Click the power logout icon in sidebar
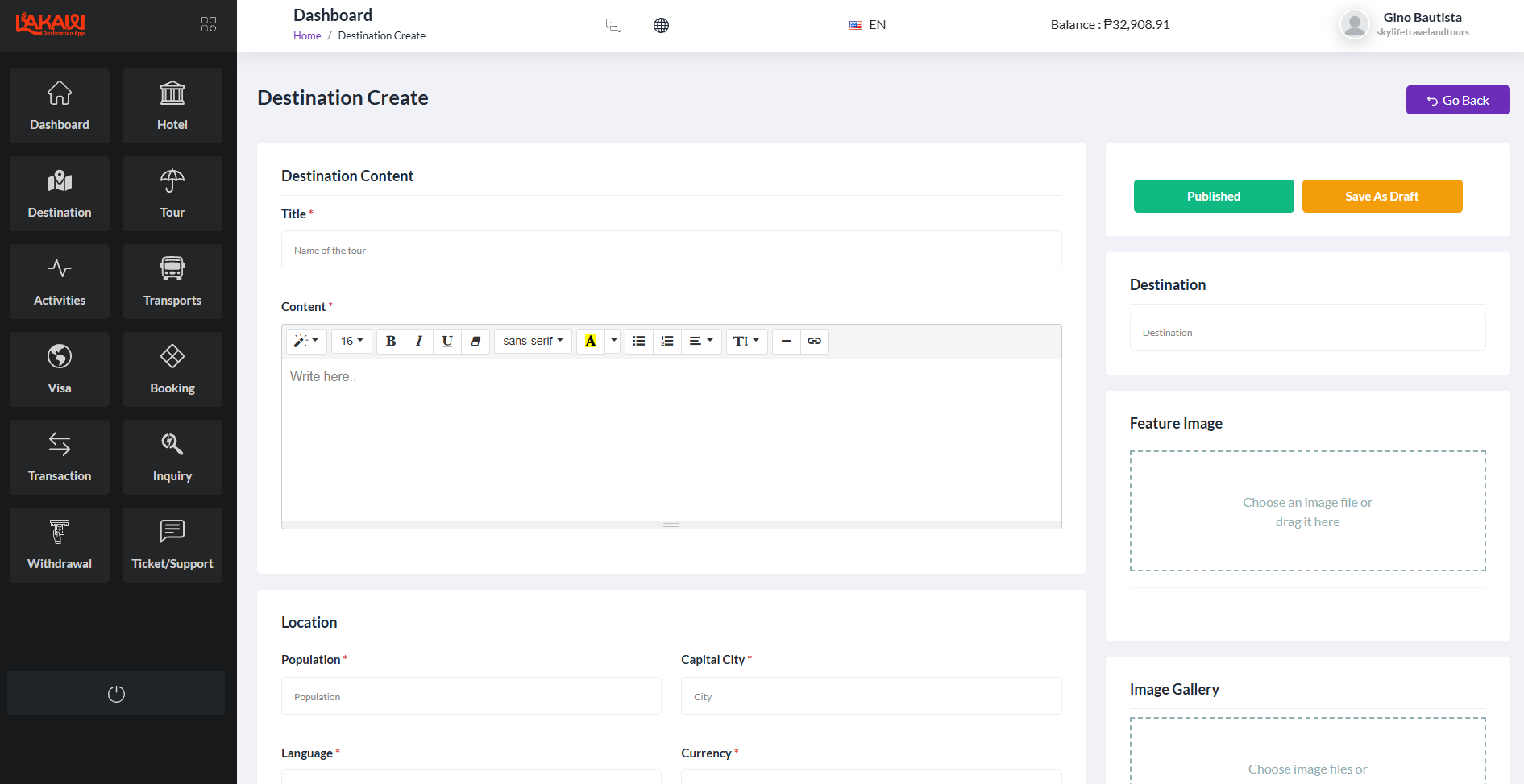The height and width of the screenshot is (784, 1524). (116, 694)
